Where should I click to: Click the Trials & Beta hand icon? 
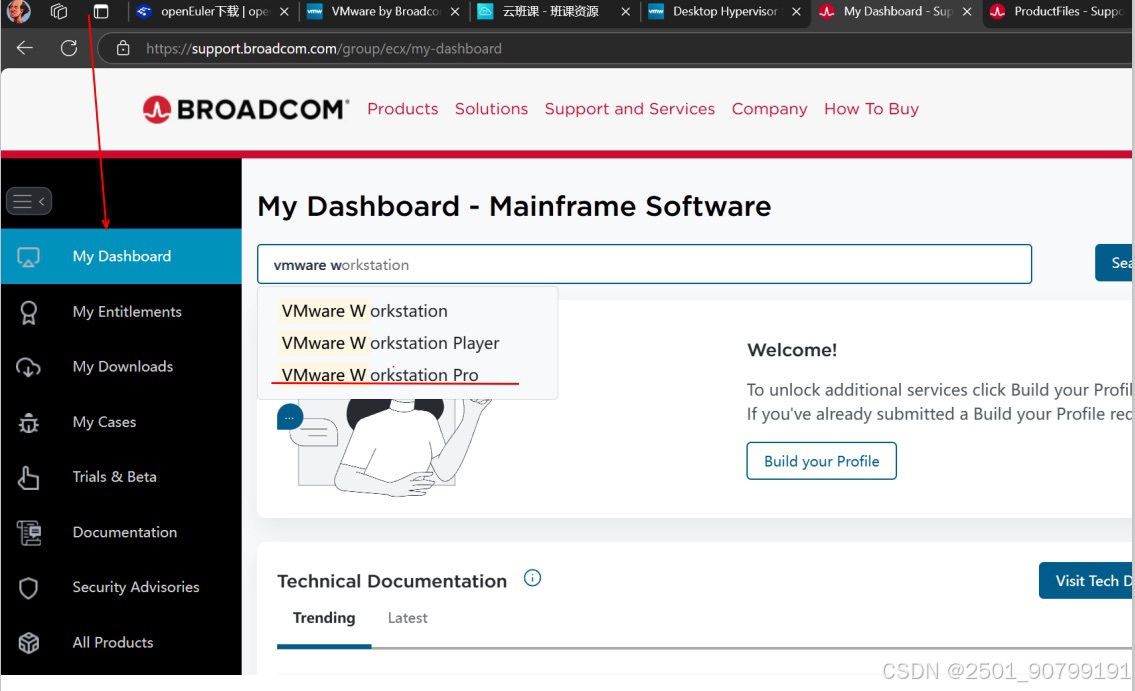click(x=28, y=478)
